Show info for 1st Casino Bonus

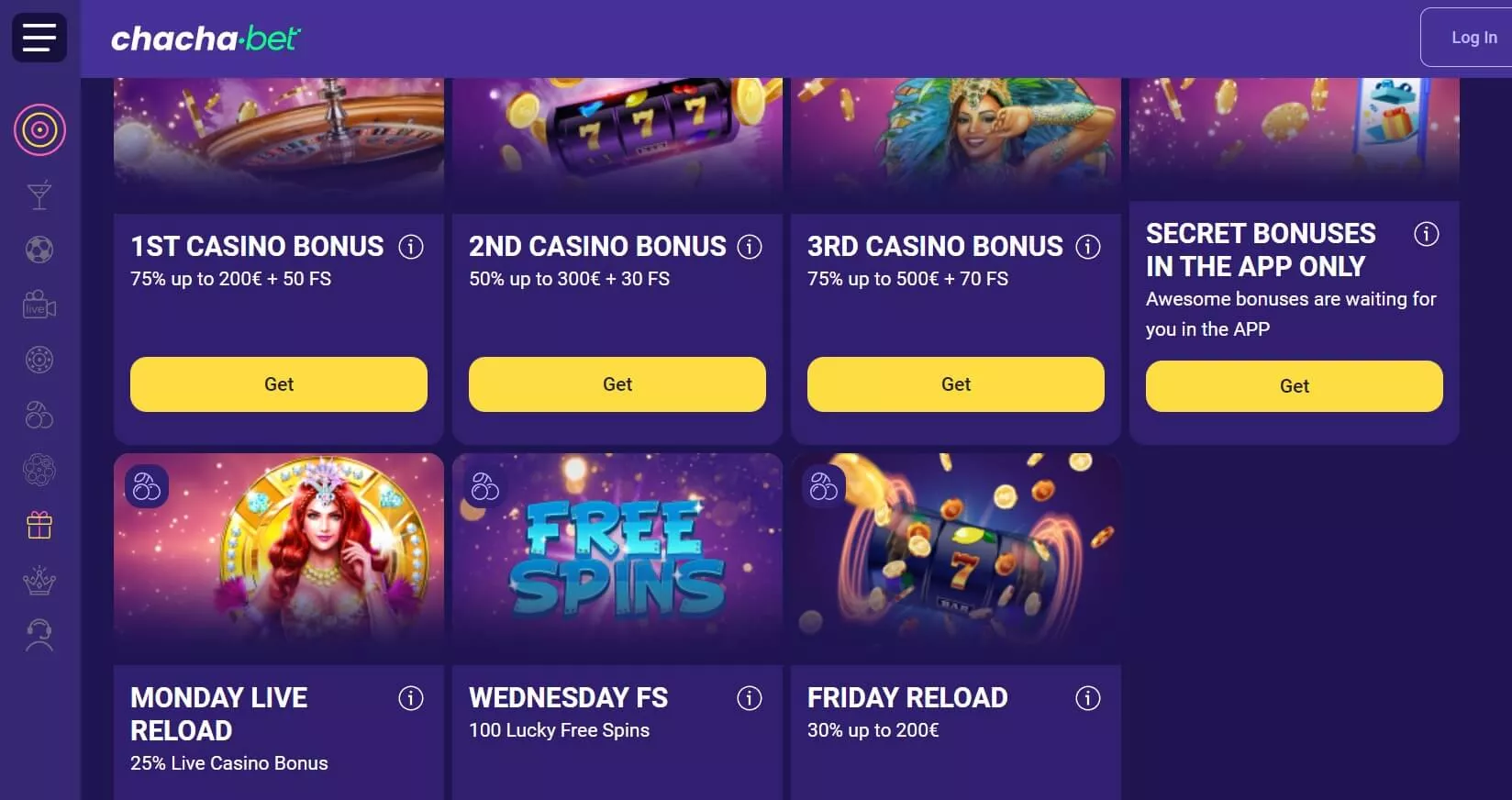pos(411,247)
